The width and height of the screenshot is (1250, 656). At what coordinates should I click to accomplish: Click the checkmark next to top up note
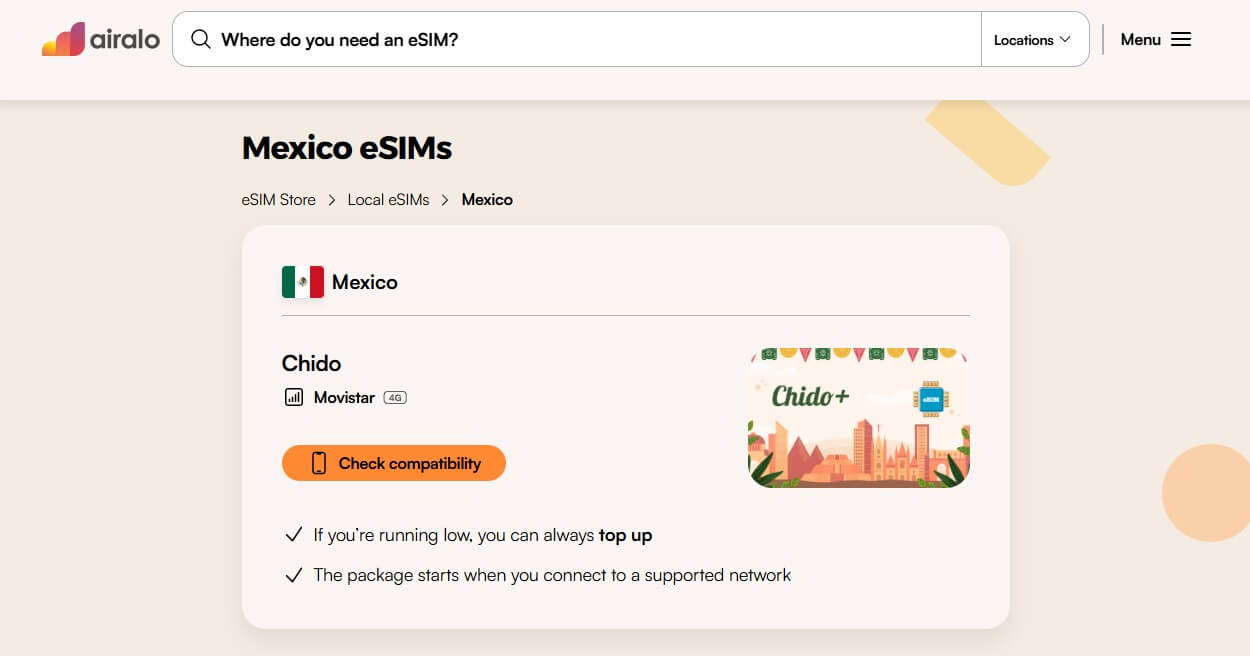293,534
